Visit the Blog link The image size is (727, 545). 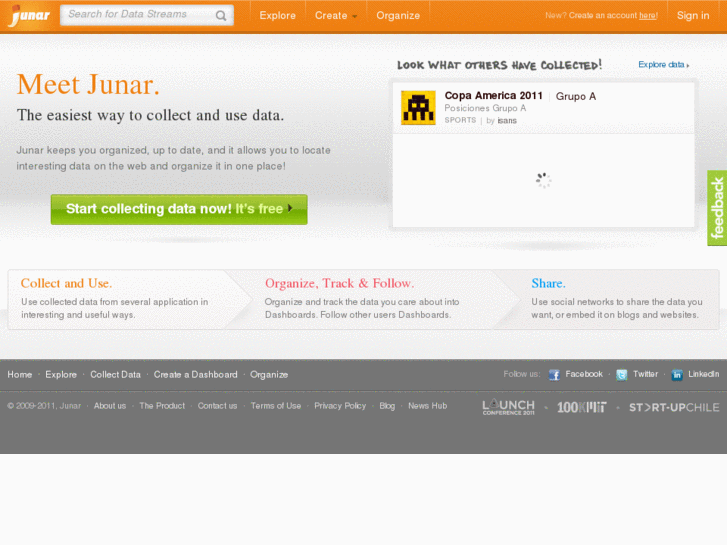point(387,406)
